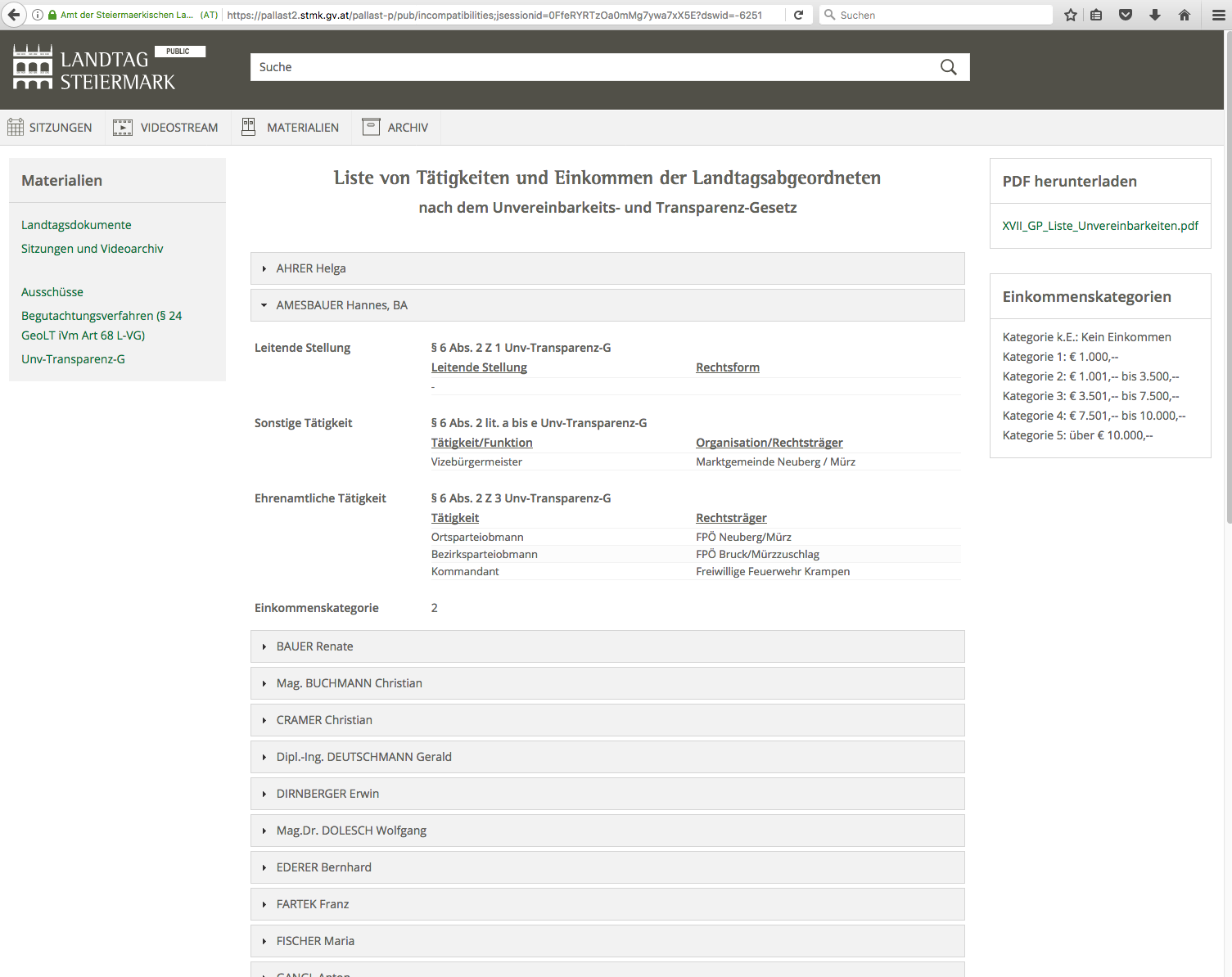The height and width of the screenshot is (977, 1232).
Task: Click the Vizebürgermeister table cell
Action: click(476, 462)
